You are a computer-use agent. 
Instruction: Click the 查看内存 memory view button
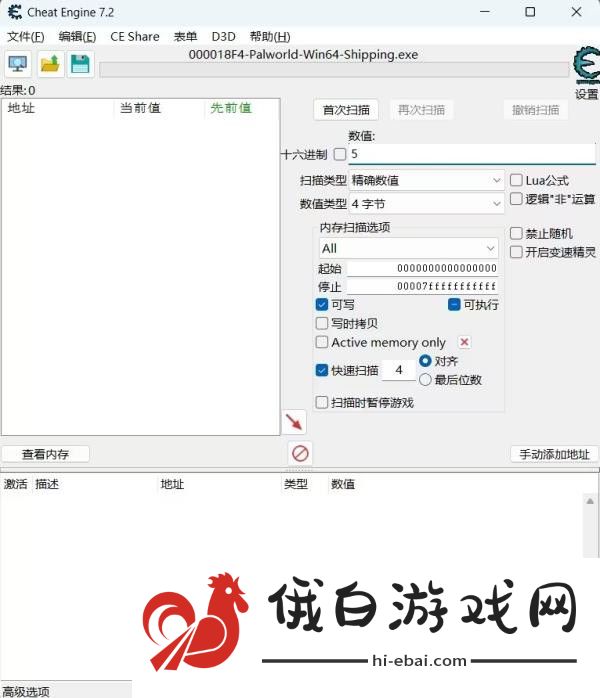click(x=45, y=454)
